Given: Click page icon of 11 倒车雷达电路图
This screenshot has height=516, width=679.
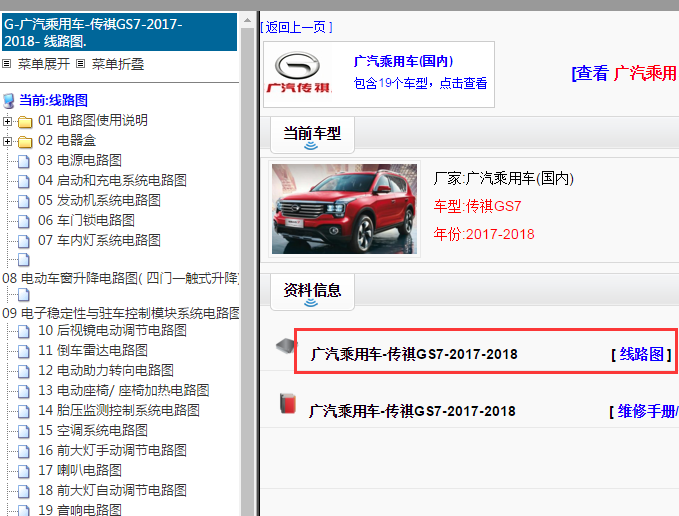Looking at the screenshot, I should click(x=24, y=351).
